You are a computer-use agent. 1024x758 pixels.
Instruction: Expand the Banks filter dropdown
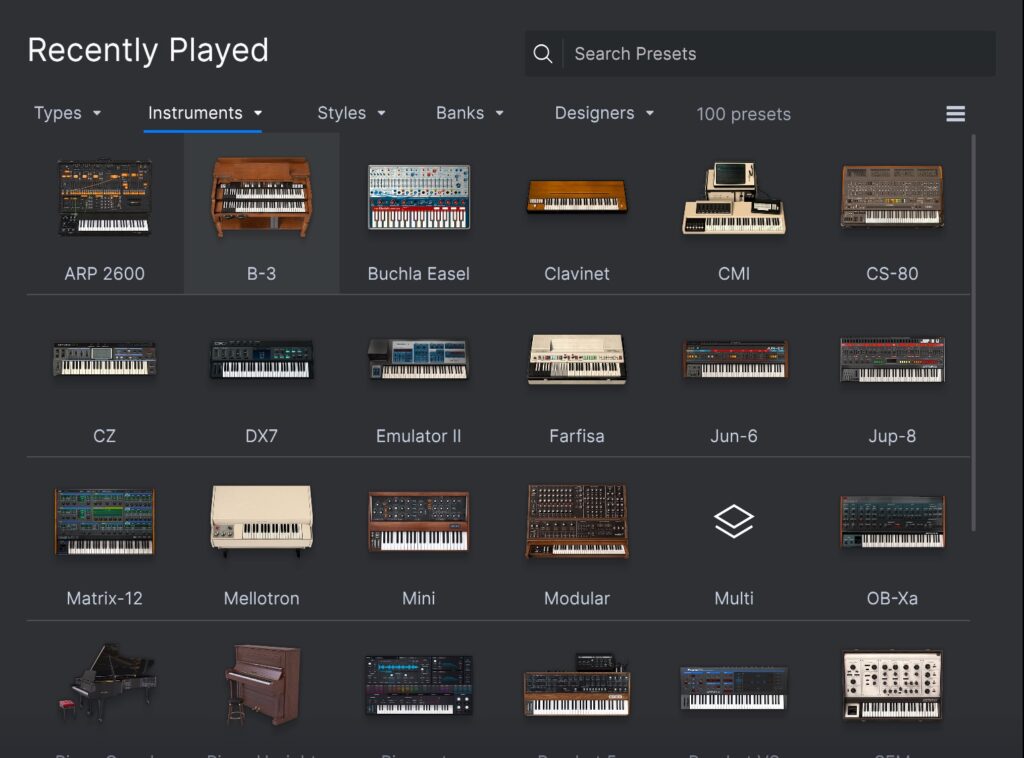click(x=469, y=113)
